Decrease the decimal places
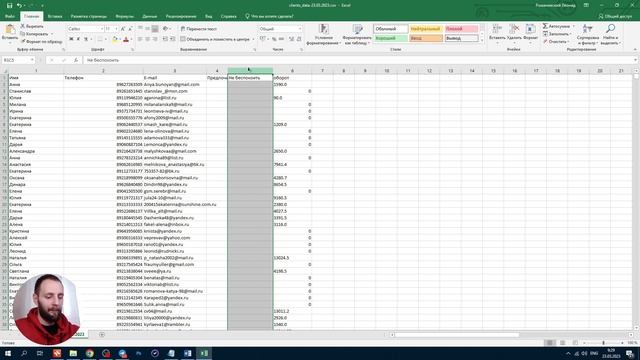The image size is (640, 360). pos(299,39)
